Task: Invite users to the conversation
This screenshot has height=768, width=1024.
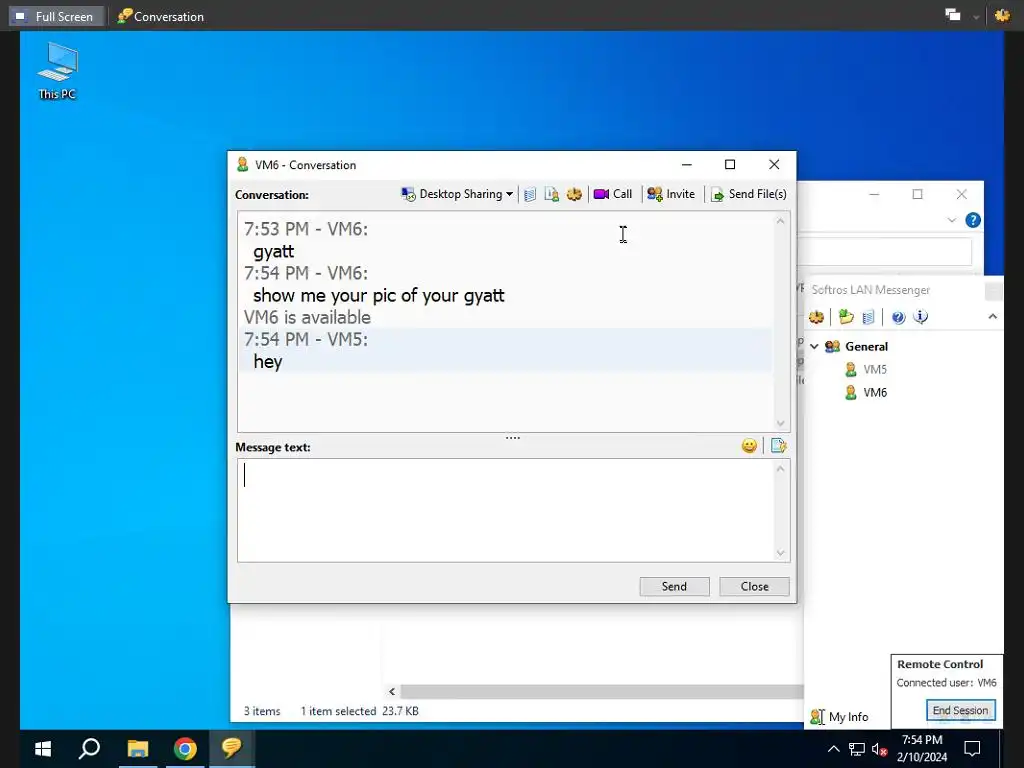Action: (671, 194)
